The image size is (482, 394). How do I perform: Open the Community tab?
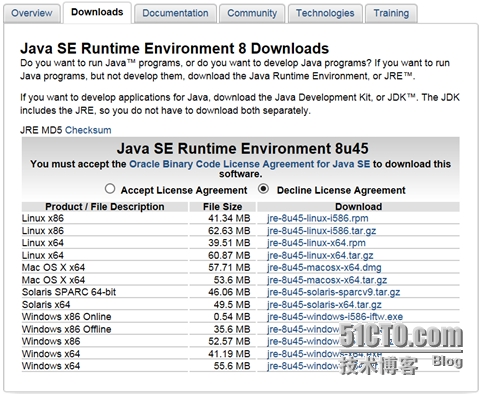(252, 13)
